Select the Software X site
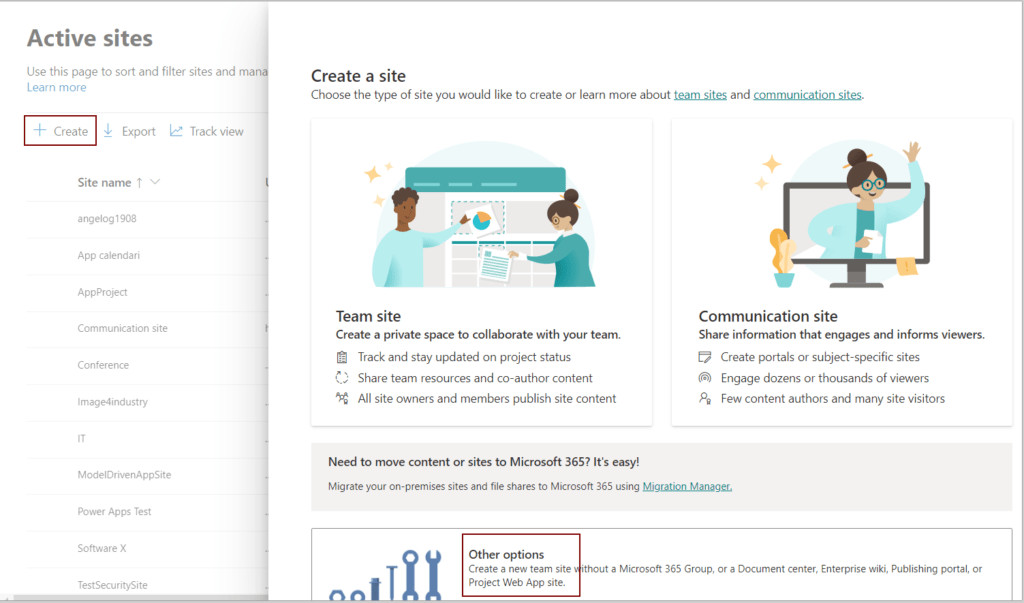This screenshot has width=1024, height=603. [102, 548]
